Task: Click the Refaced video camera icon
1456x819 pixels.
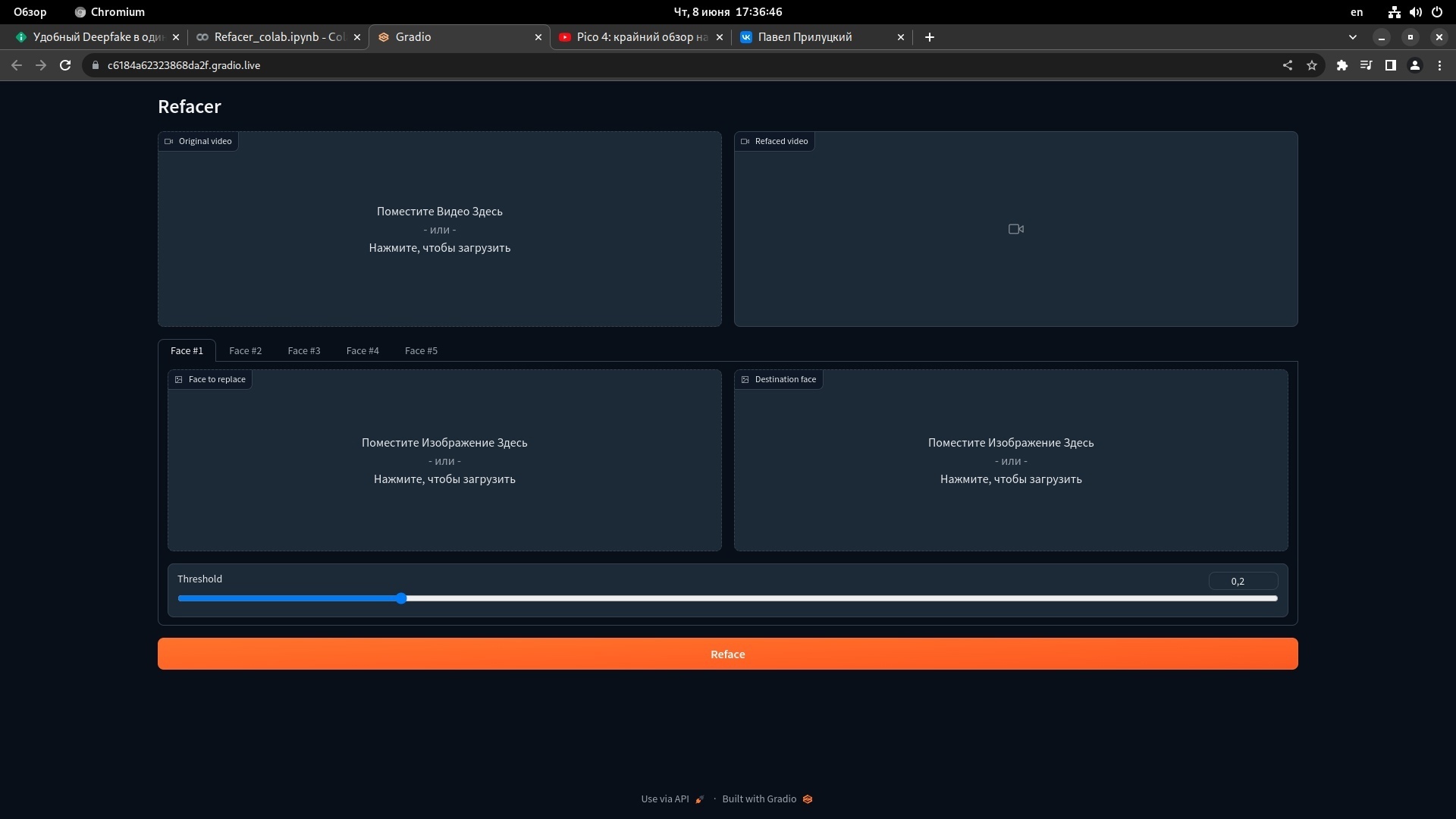Action: (x=1016, y=229)
